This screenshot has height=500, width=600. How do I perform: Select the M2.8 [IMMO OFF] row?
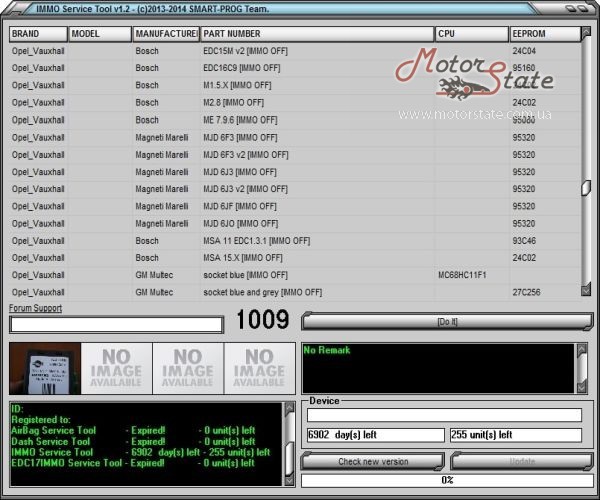[x=294, y=103]
